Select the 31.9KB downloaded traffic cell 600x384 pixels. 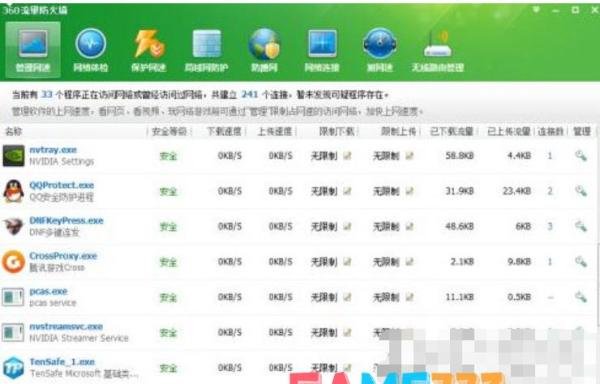(x=460, y=191)
